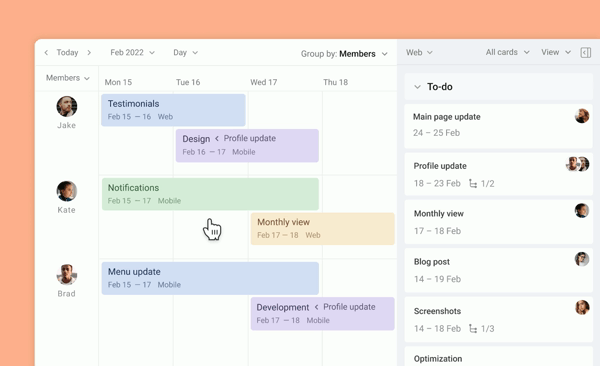Click the parent chevron on Development card
This screenshot has width=600, height=366.
316,307
